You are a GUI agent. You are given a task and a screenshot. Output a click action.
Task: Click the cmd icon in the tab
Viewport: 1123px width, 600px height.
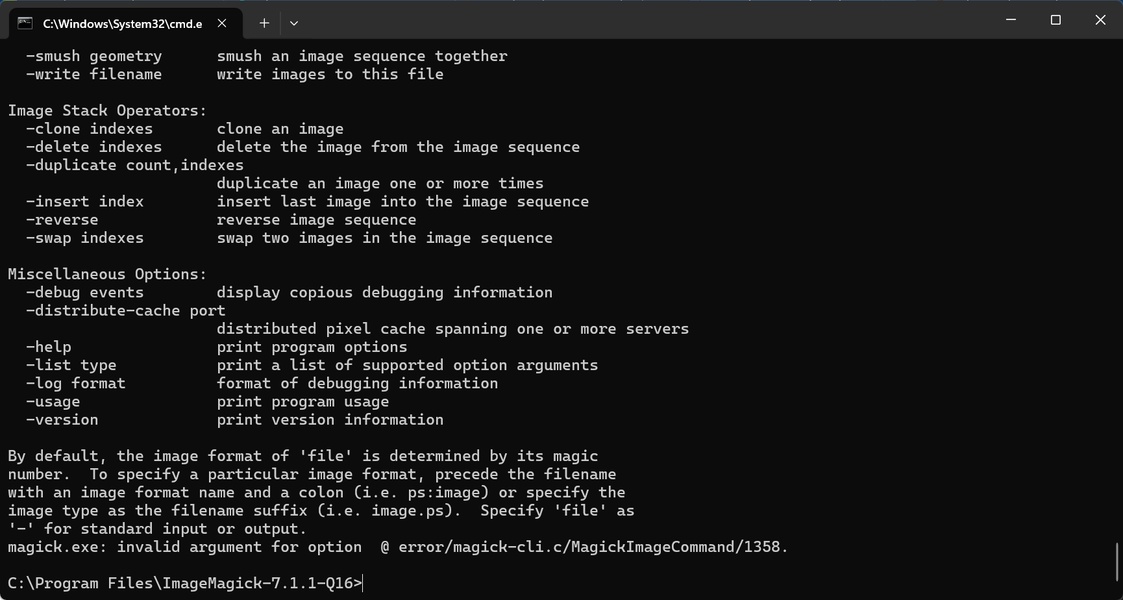(x=25, y=22)
